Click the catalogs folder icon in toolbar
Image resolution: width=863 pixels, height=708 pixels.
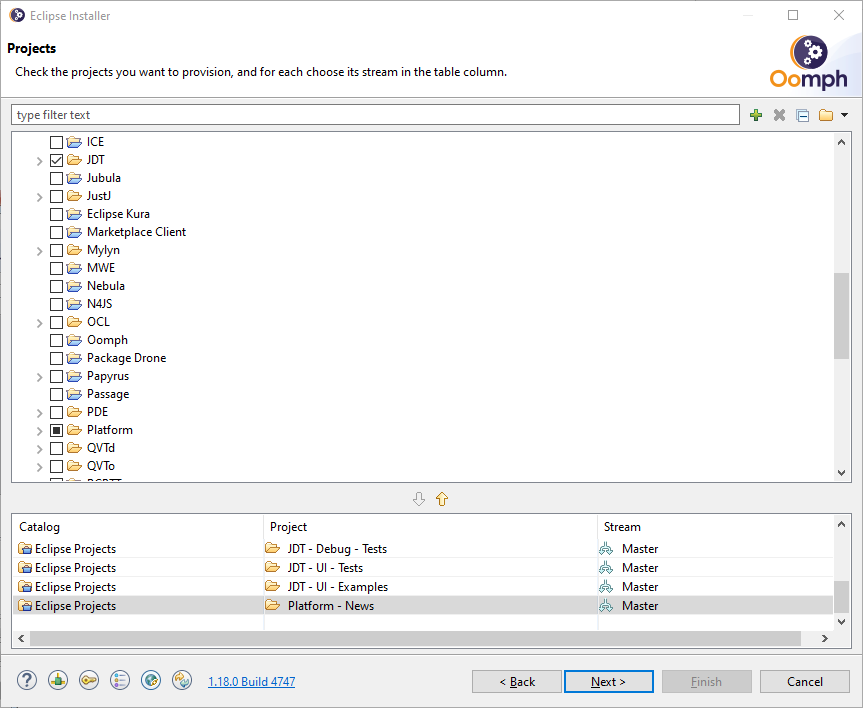(x=826, y=115)
